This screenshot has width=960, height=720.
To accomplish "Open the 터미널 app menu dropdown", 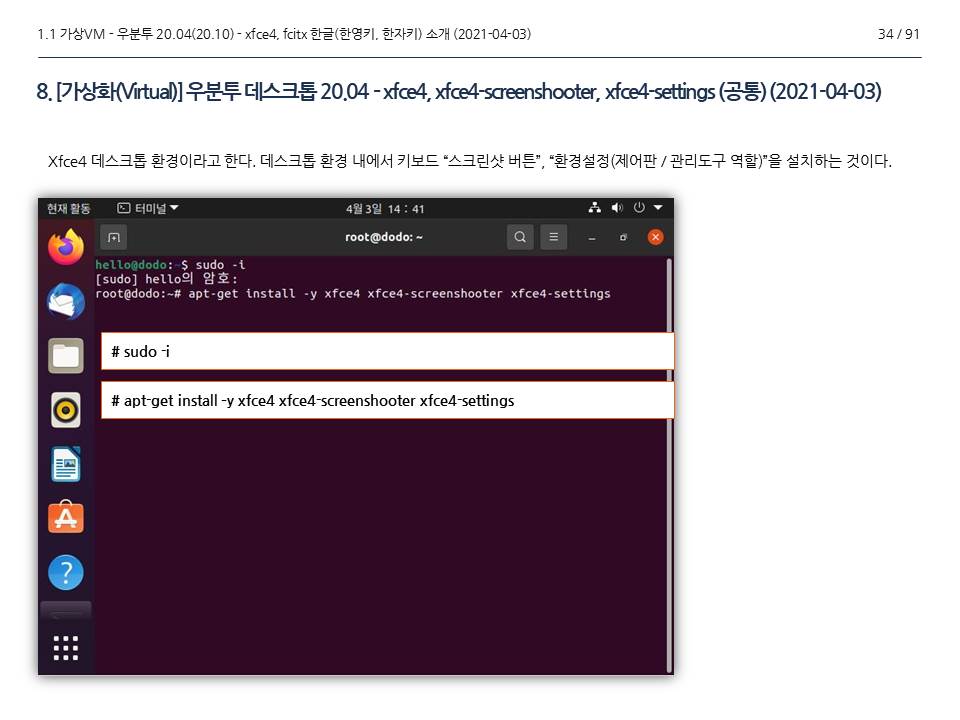I will click(x=148, y=208).
